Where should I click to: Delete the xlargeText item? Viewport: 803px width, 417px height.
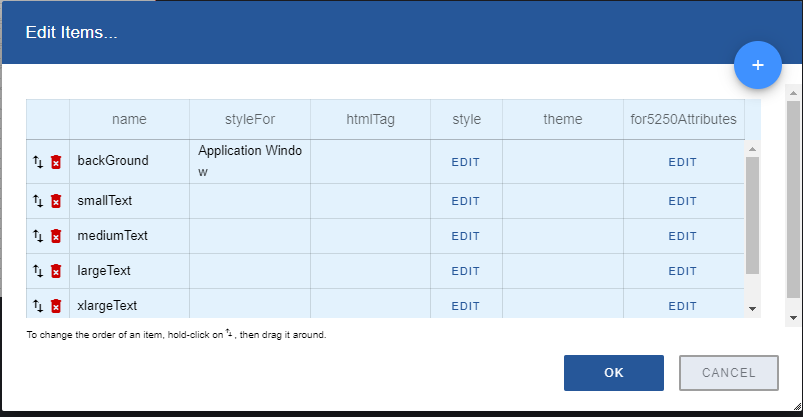56,306
